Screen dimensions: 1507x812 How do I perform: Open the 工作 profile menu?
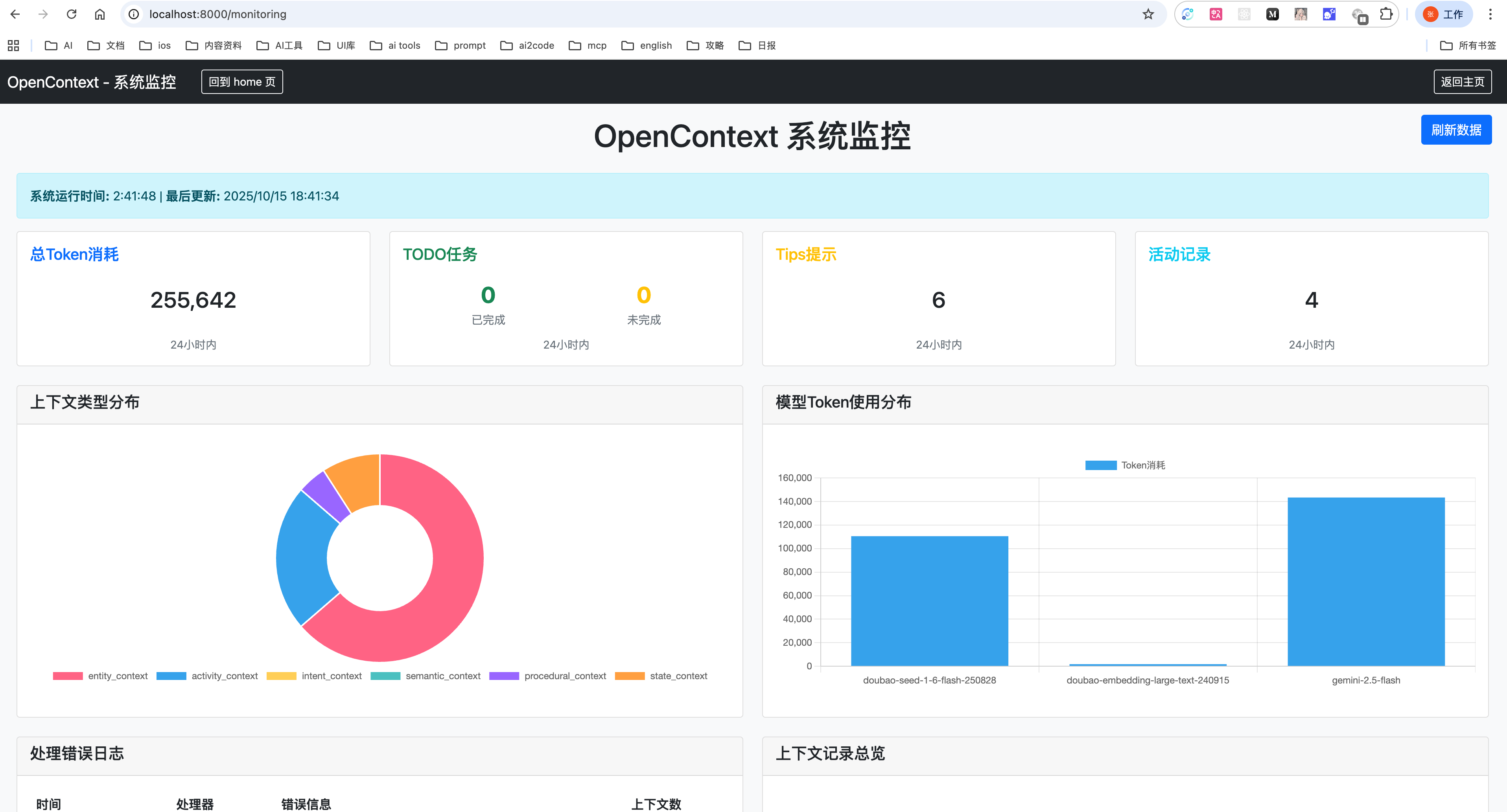[1443, 14]
